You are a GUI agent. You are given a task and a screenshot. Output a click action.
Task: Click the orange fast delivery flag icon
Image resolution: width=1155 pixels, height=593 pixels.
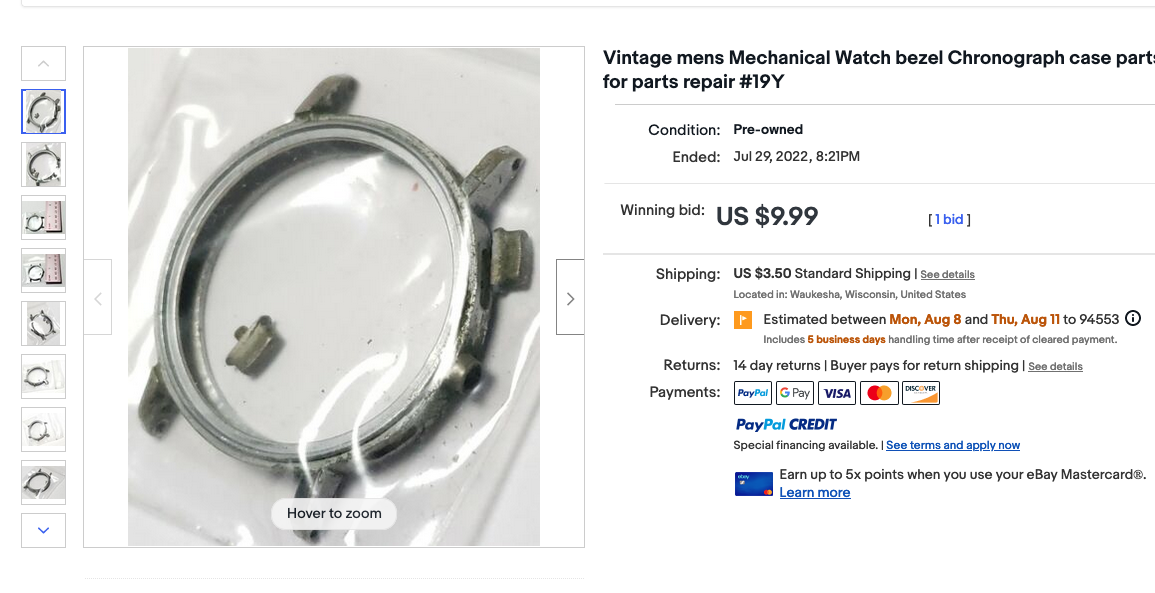point(743,320)
